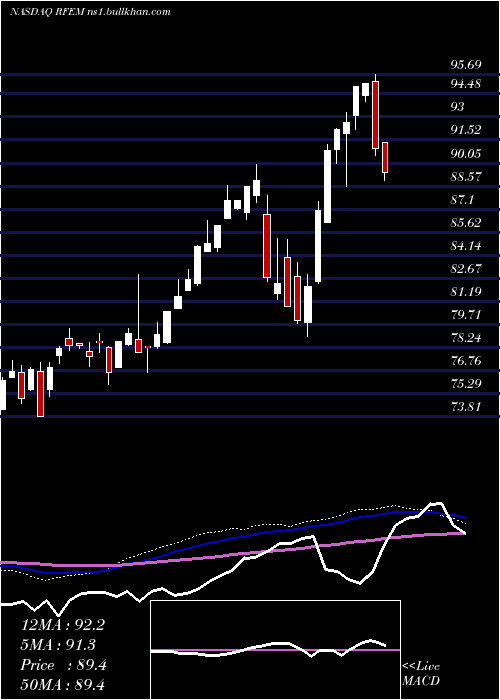Viewport: 500px width, 700px height.
Task: Click the 5MA : 91.3 readout
Action: click(x=58, y=645)
